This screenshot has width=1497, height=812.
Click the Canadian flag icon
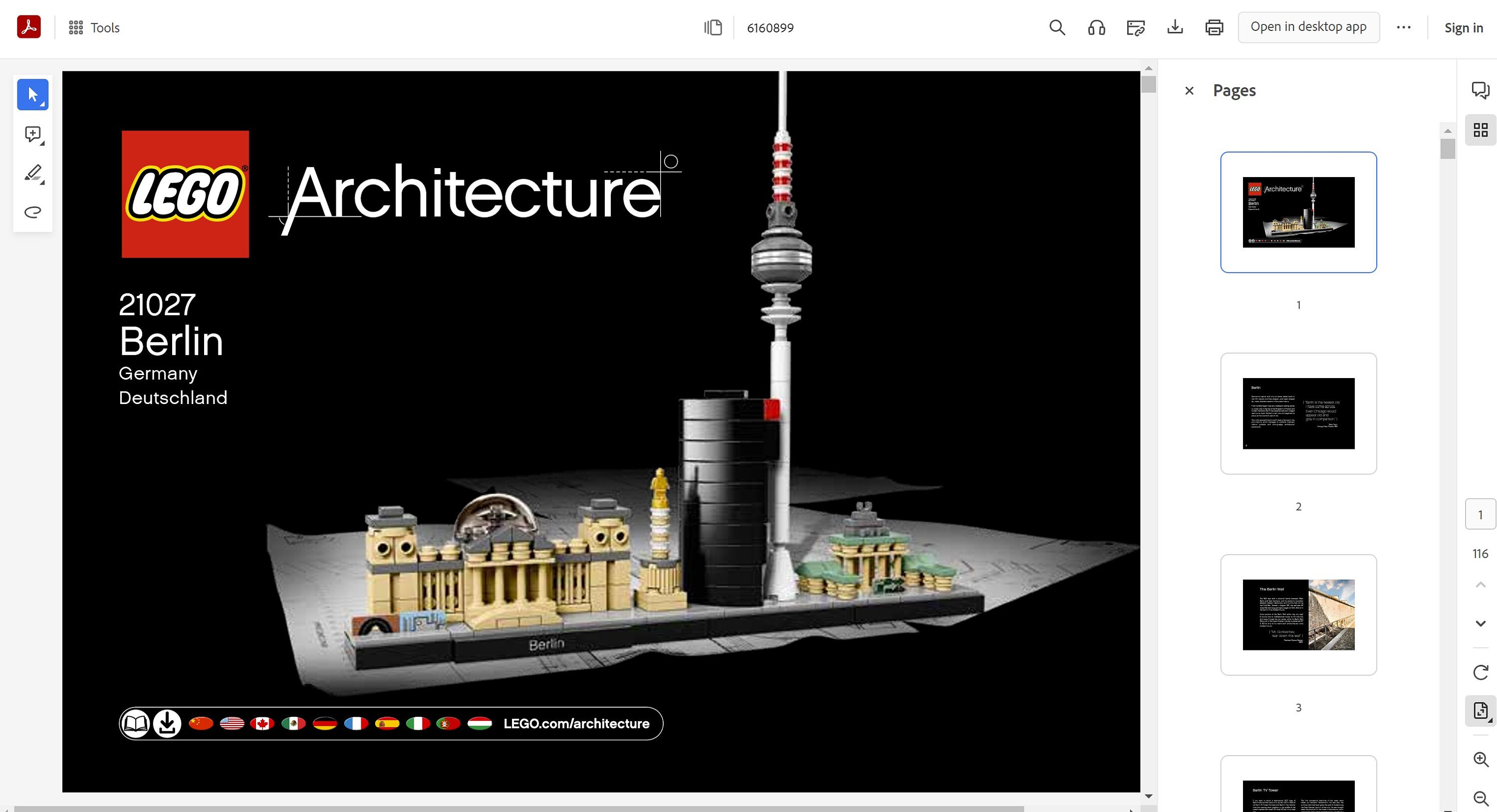point(262,724)
